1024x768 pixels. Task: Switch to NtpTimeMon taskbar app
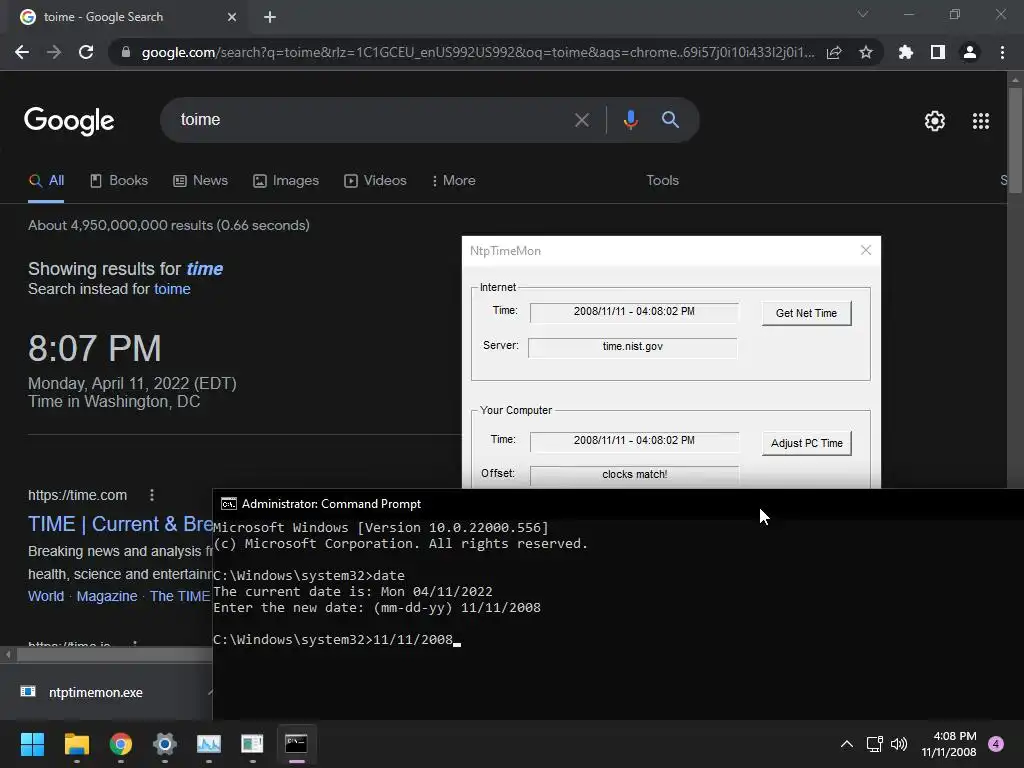(x=252, y=744)
